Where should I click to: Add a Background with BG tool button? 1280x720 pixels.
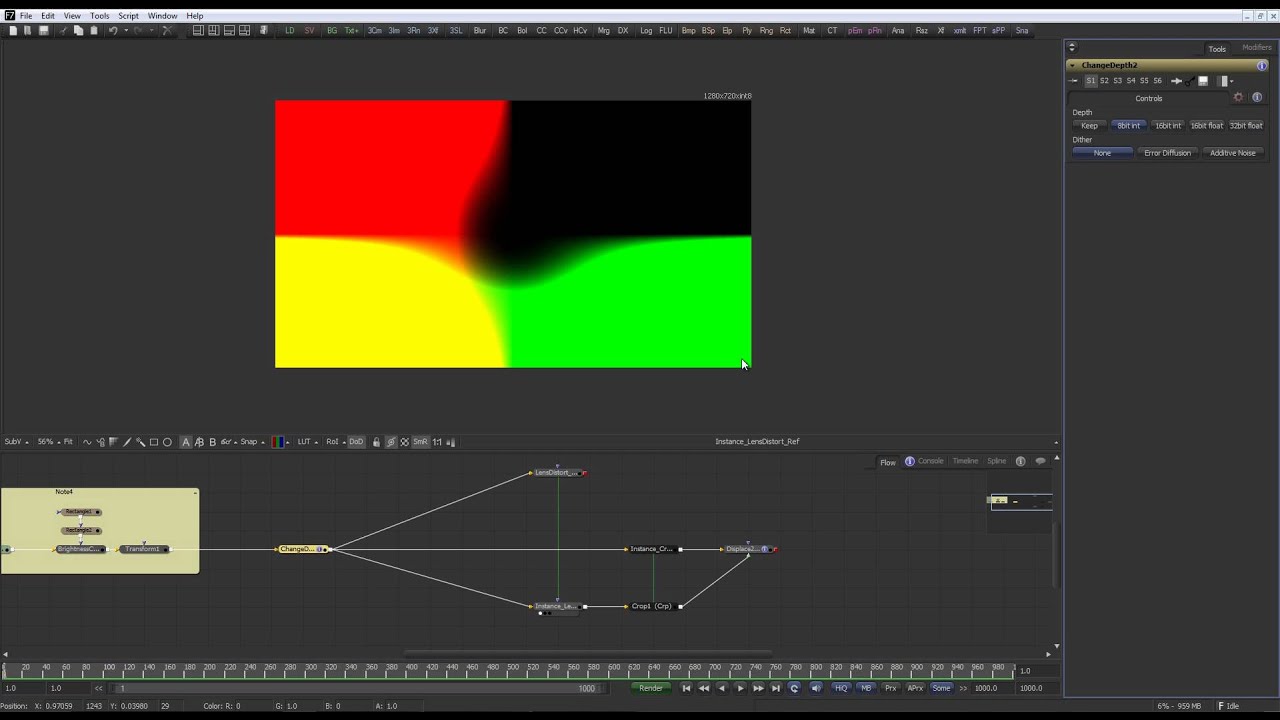pos(332,31)
